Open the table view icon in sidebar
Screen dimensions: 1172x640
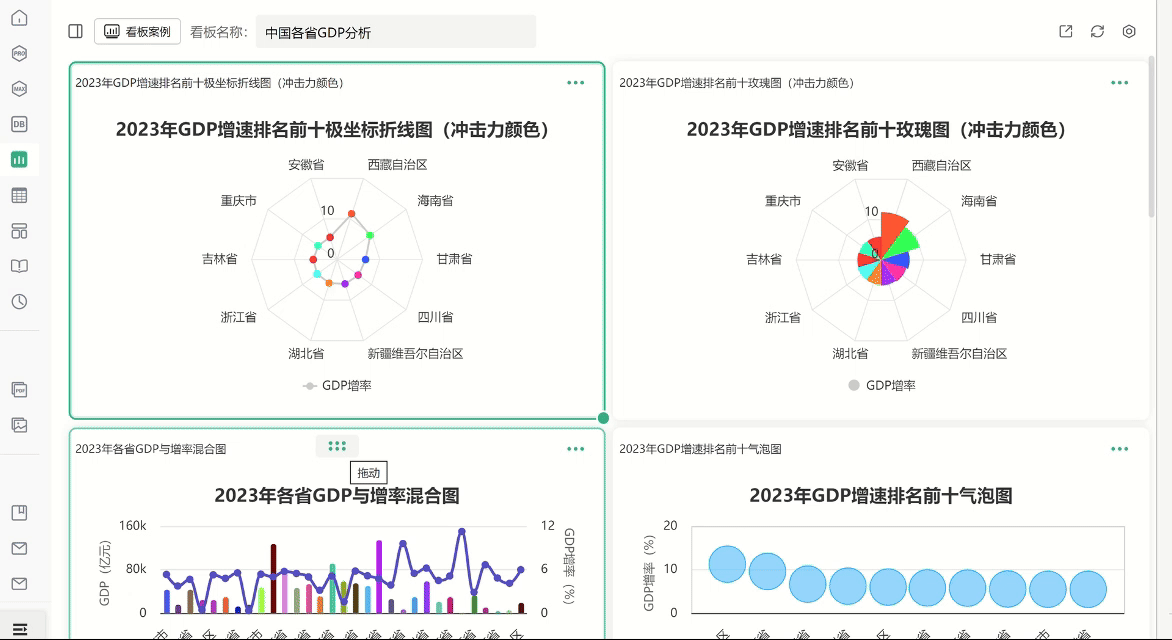(x=18, y=194)
